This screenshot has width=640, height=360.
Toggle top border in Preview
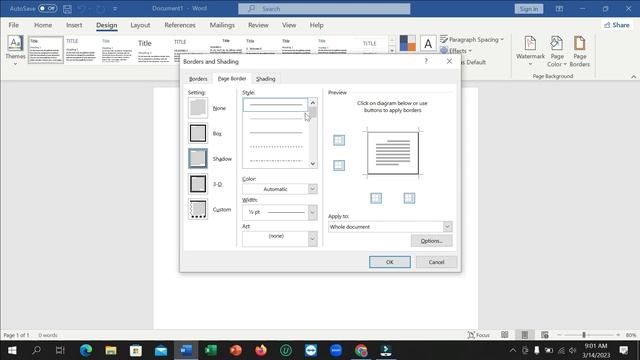click(339, 140)
